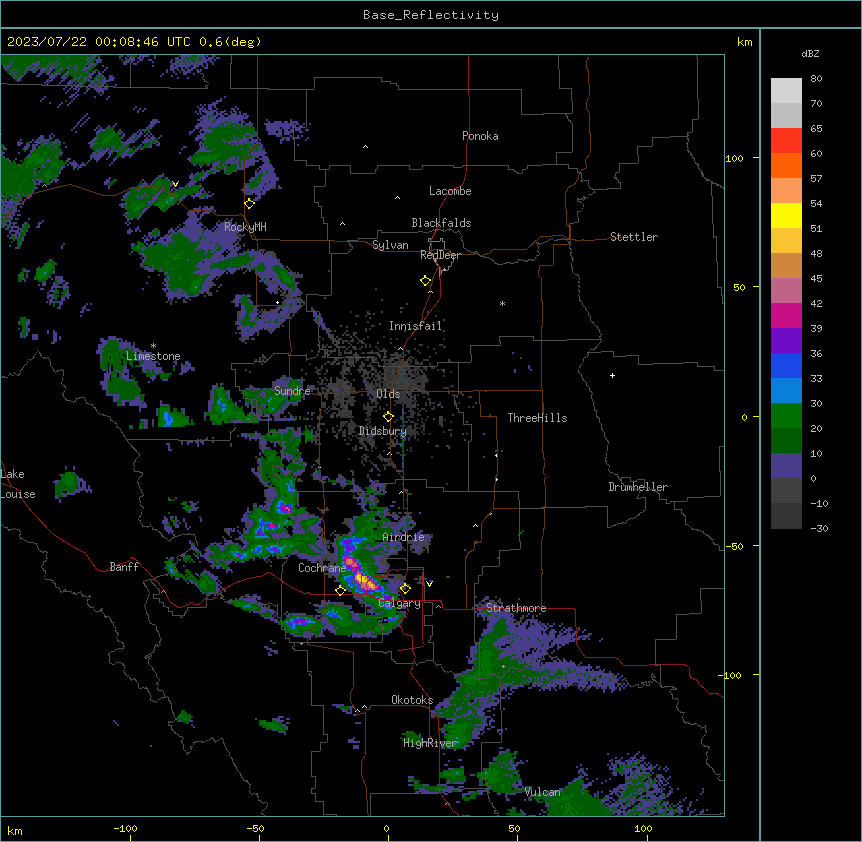Screen dimensions: 862x842
Task: Click the Lake Louise label
Action: [18, 484]
